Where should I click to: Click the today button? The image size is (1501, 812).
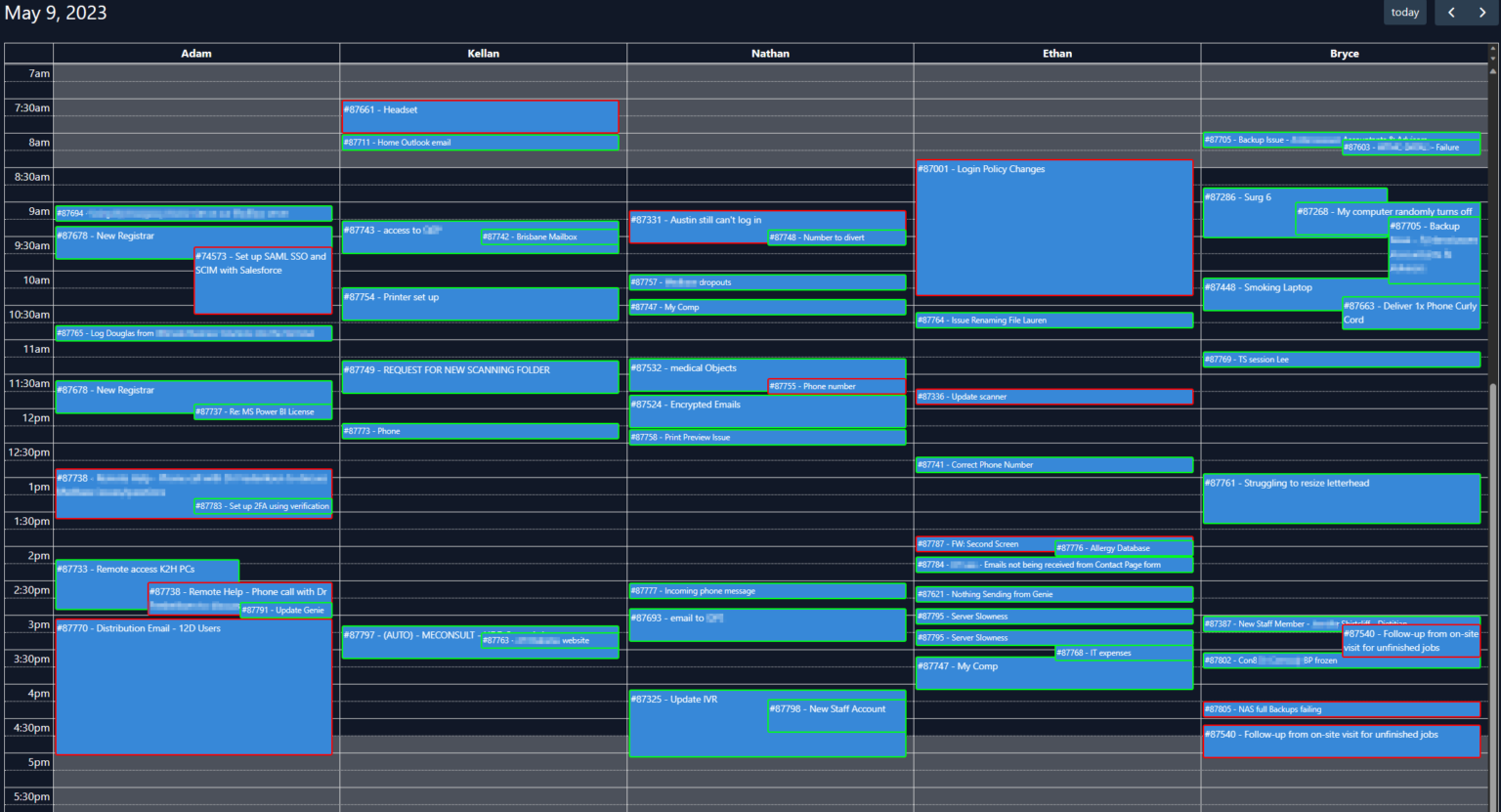1405,12
